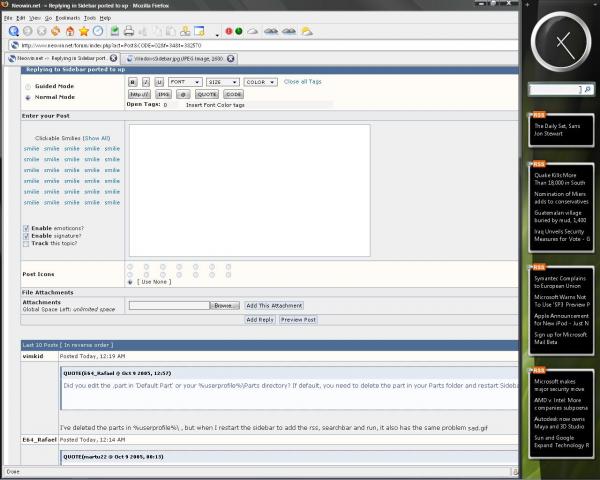This screenshot has height=480, width=600.
Task: Click the RSS badge above Daily Set feed
Action: [538, 115]
